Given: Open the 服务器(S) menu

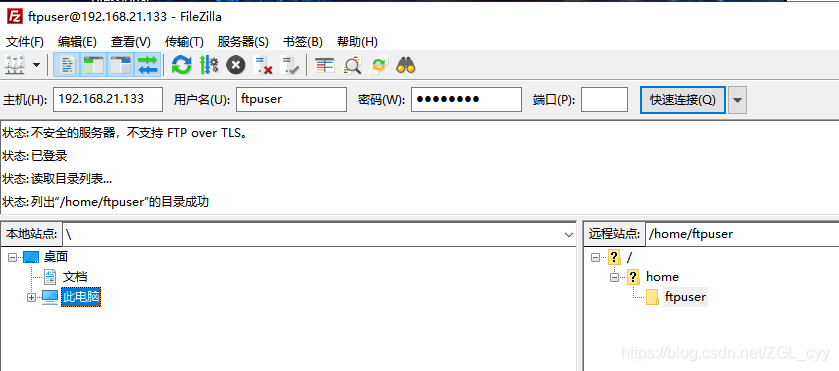Looking at the screenshot, I should (243, 42).
